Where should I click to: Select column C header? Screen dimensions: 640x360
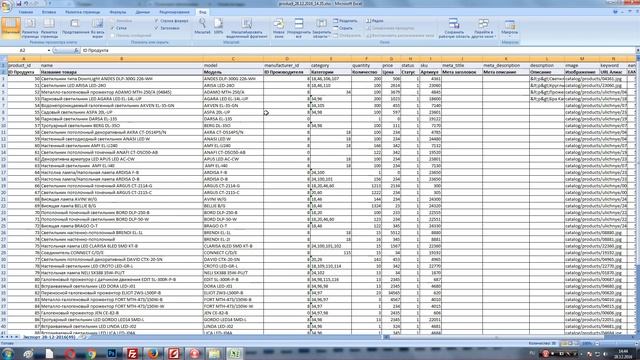[233, 59]
